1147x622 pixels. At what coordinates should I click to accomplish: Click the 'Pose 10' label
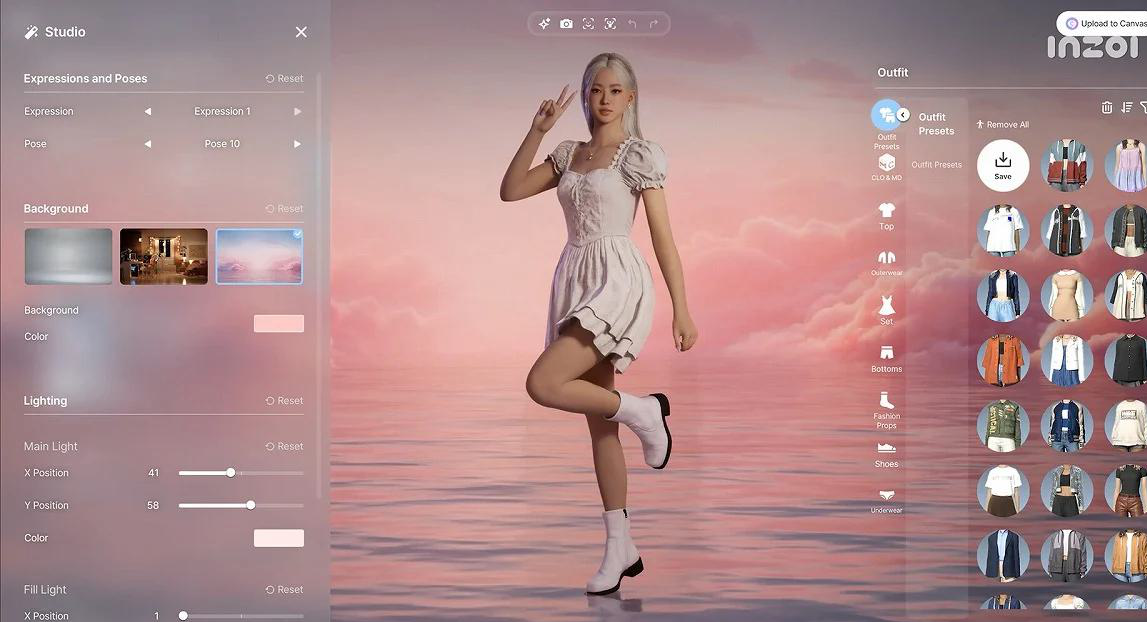(222, 144)
